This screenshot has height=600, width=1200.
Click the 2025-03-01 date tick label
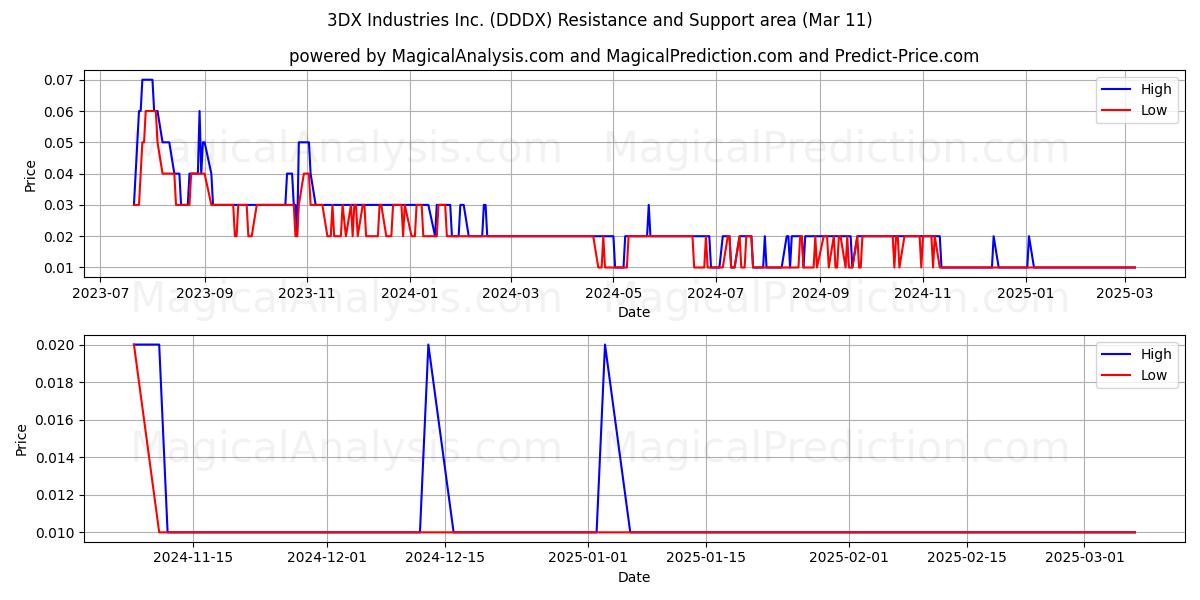click(1085, 558)
